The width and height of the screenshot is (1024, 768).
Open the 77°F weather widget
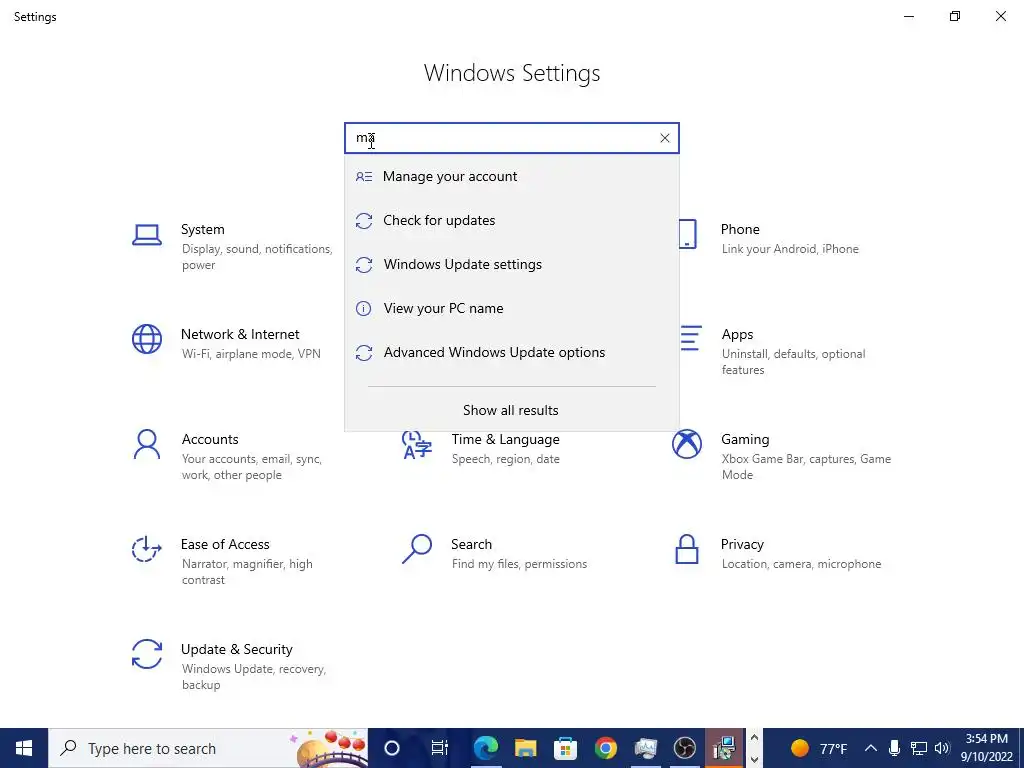coord(819,748)
